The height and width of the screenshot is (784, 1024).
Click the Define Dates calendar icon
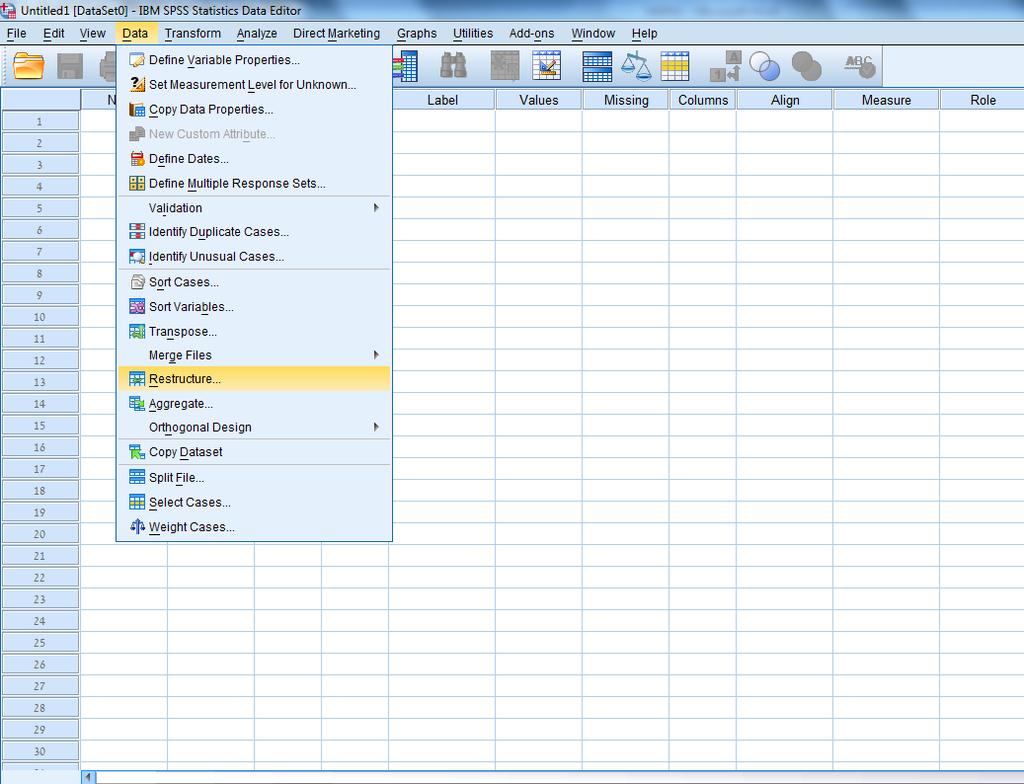tap(136, 159)
